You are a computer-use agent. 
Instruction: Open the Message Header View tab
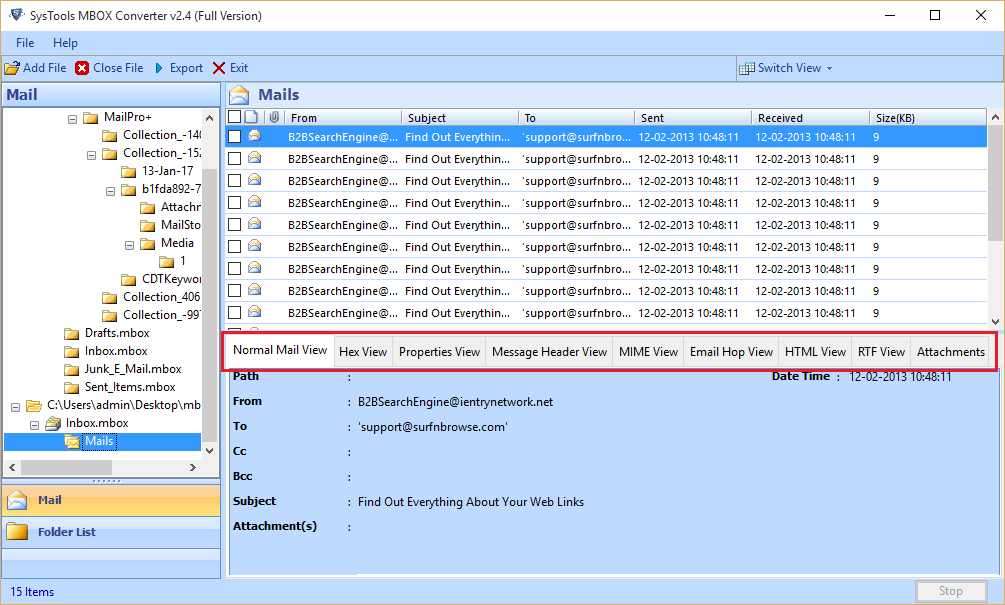pos(549,352)
